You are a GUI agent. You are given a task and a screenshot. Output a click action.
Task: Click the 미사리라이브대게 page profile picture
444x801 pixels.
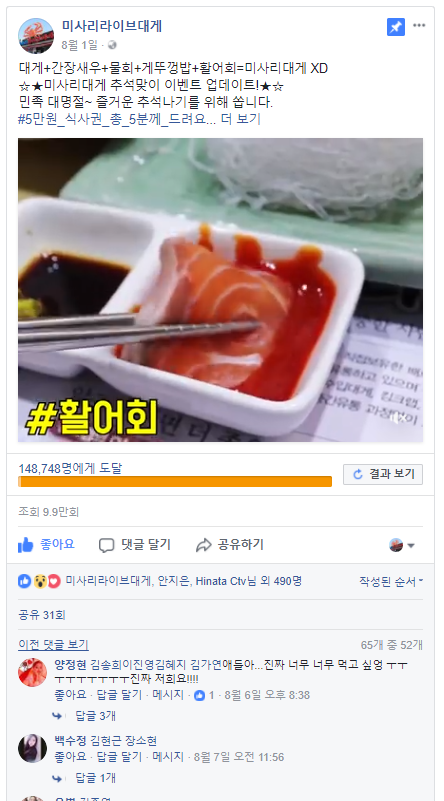pyautogui.click(x=35, y=36)
